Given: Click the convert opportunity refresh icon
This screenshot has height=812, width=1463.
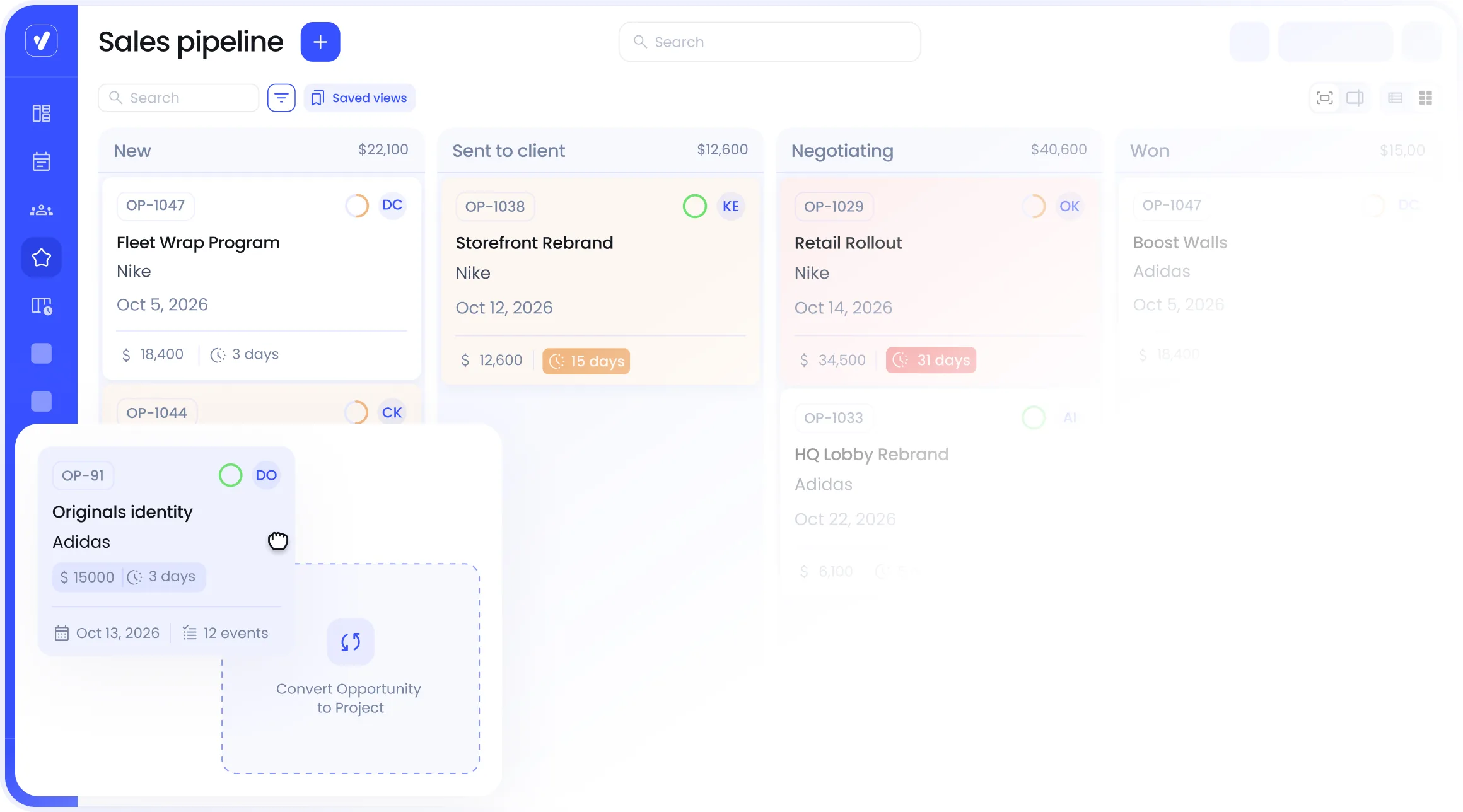Looking at the screenshot, I should [351, 642].
